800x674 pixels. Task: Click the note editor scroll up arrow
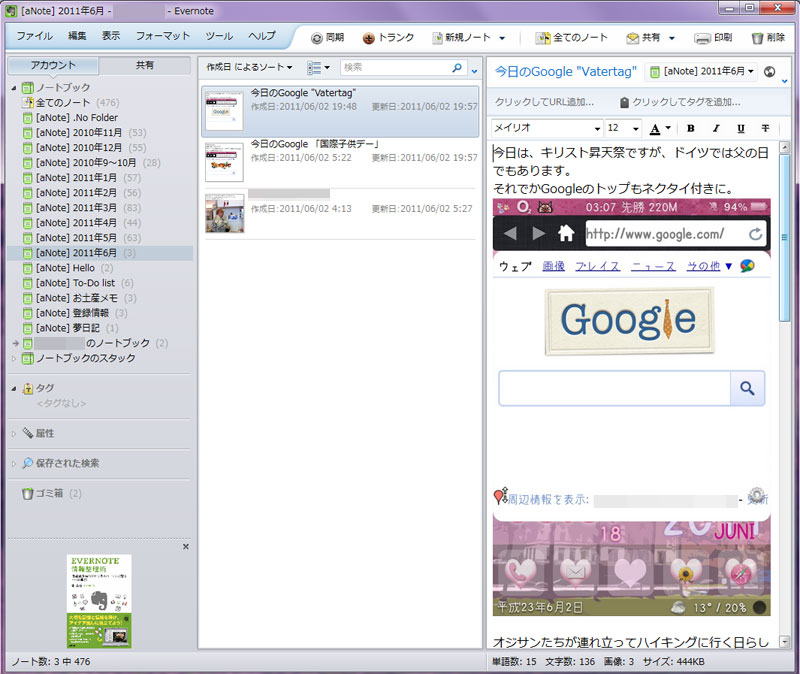point(785,147)
